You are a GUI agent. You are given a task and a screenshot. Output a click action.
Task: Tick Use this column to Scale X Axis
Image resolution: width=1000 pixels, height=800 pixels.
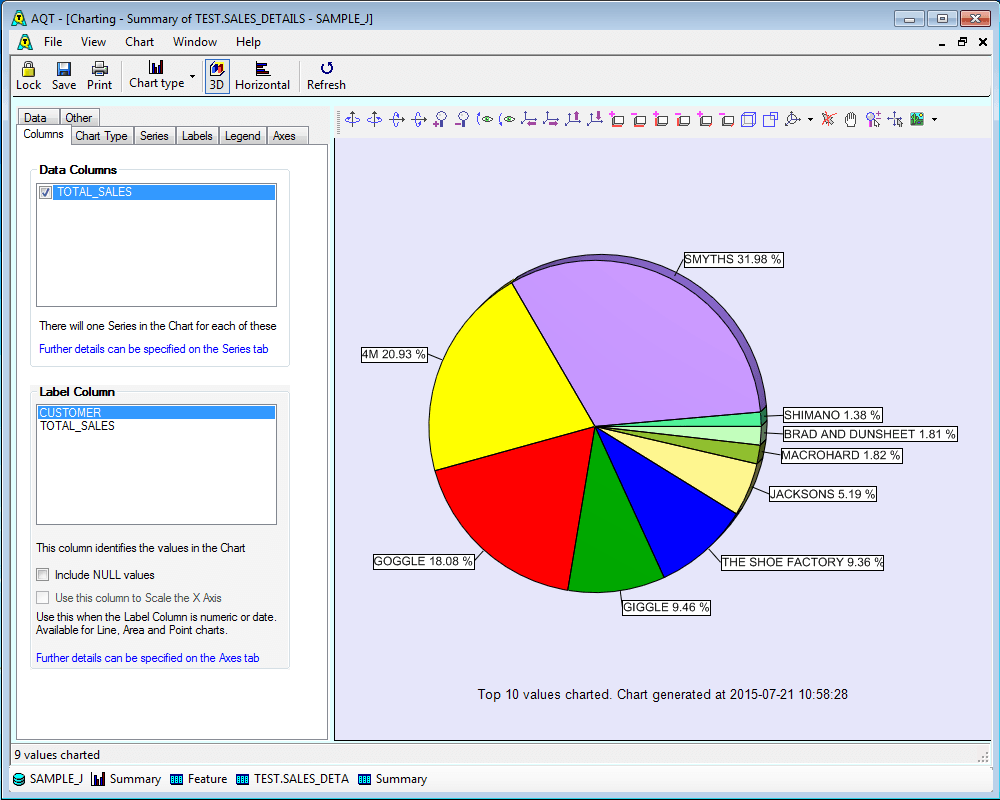[x=43, y=598]
